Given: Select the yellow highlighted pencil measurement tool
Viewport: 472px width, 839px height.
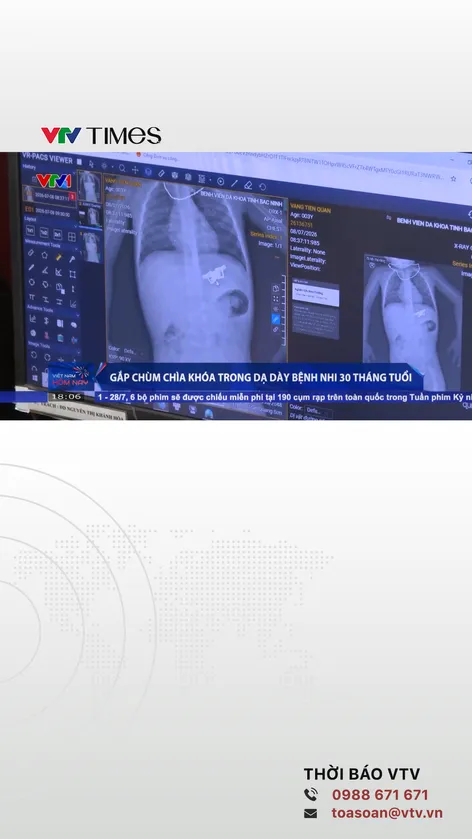Looking at the screenshot, I should pyautogui.click(x=58, y=257).
